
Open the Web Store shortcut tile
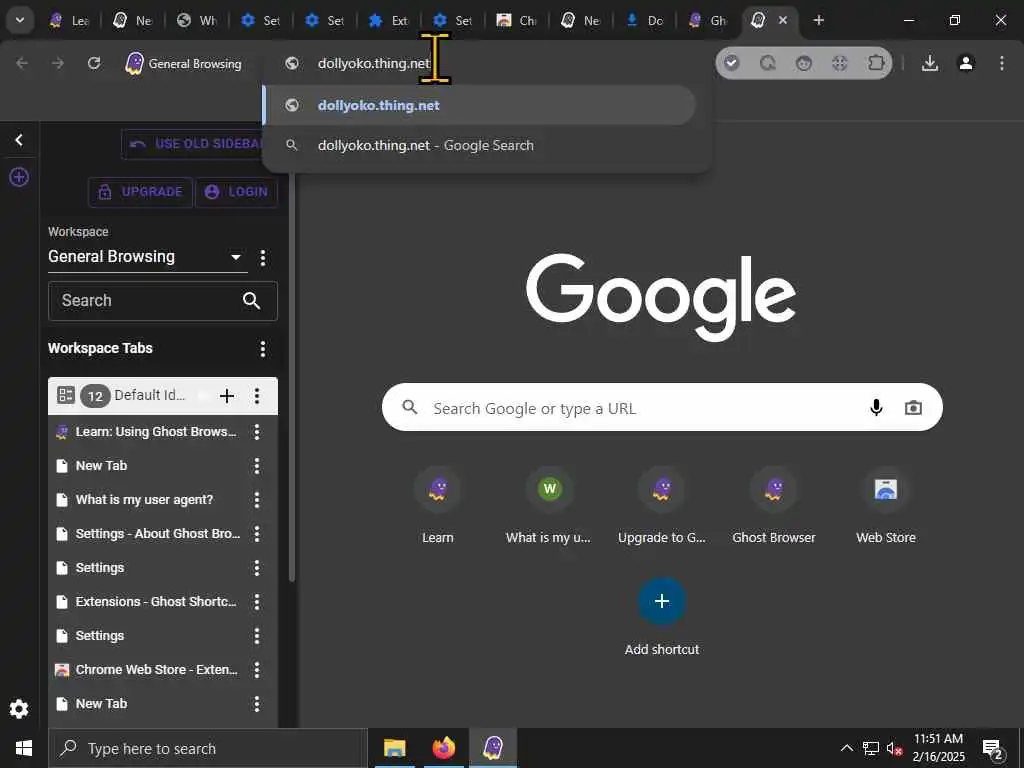(x=886, y=506)
